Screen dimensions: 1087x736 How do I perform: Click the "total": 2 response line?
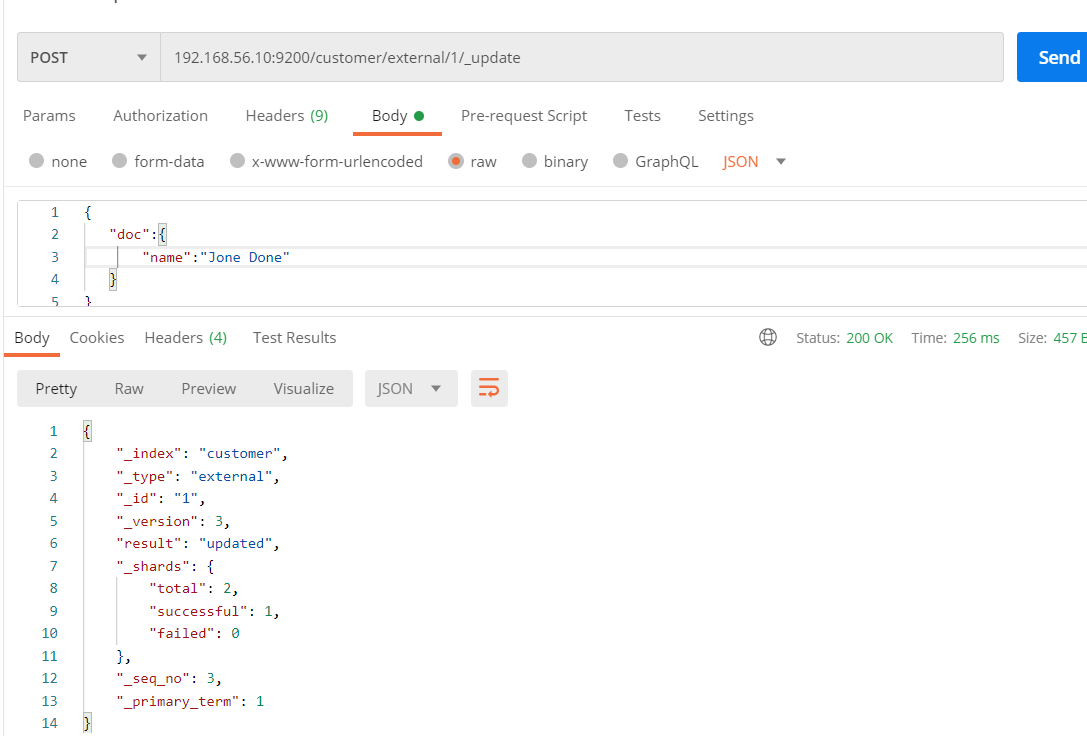tap(193, 588)
